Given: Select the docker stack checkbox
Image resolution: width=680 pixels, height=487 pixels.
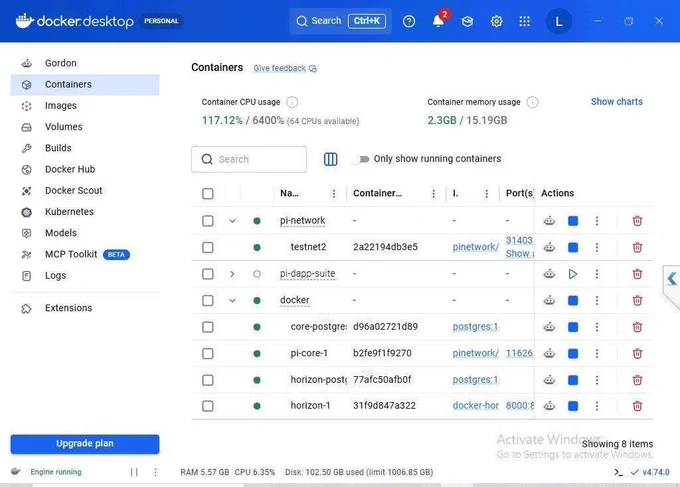Looking at the screenshot, I should coord(208,301).
